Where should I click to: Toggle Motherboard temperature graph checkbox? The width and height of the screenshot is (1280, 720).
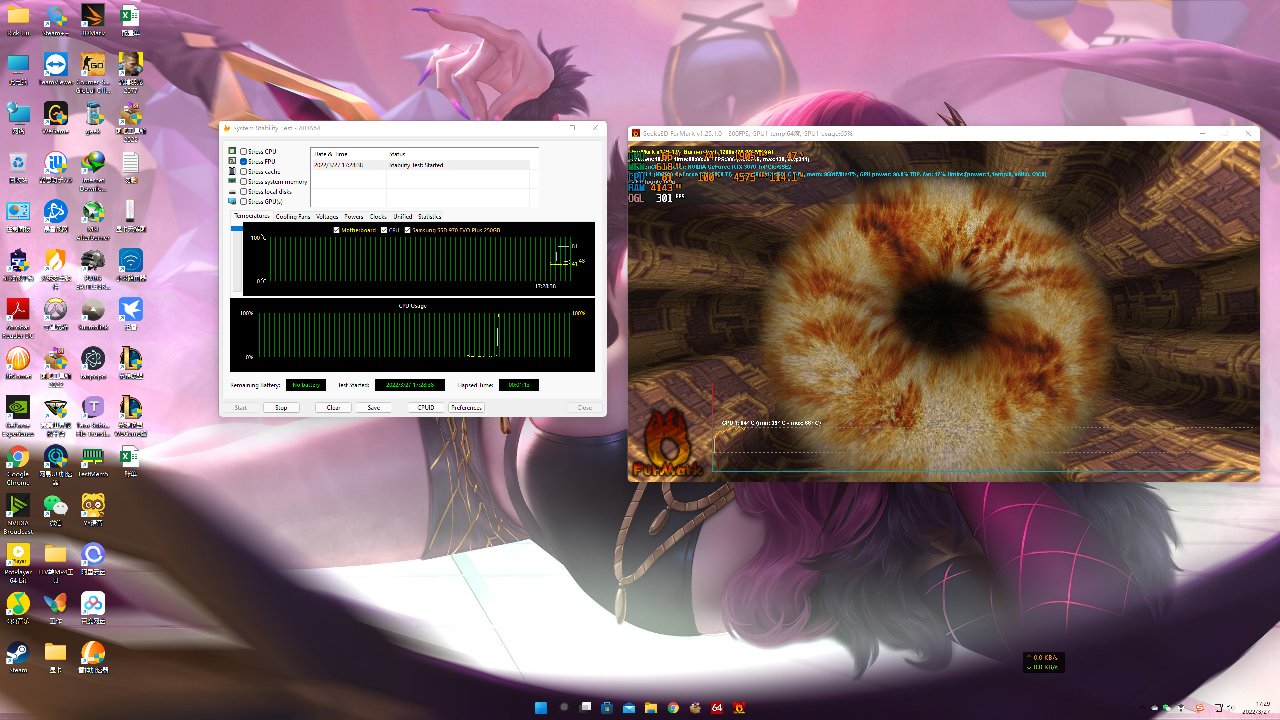[x=336, y=230]
